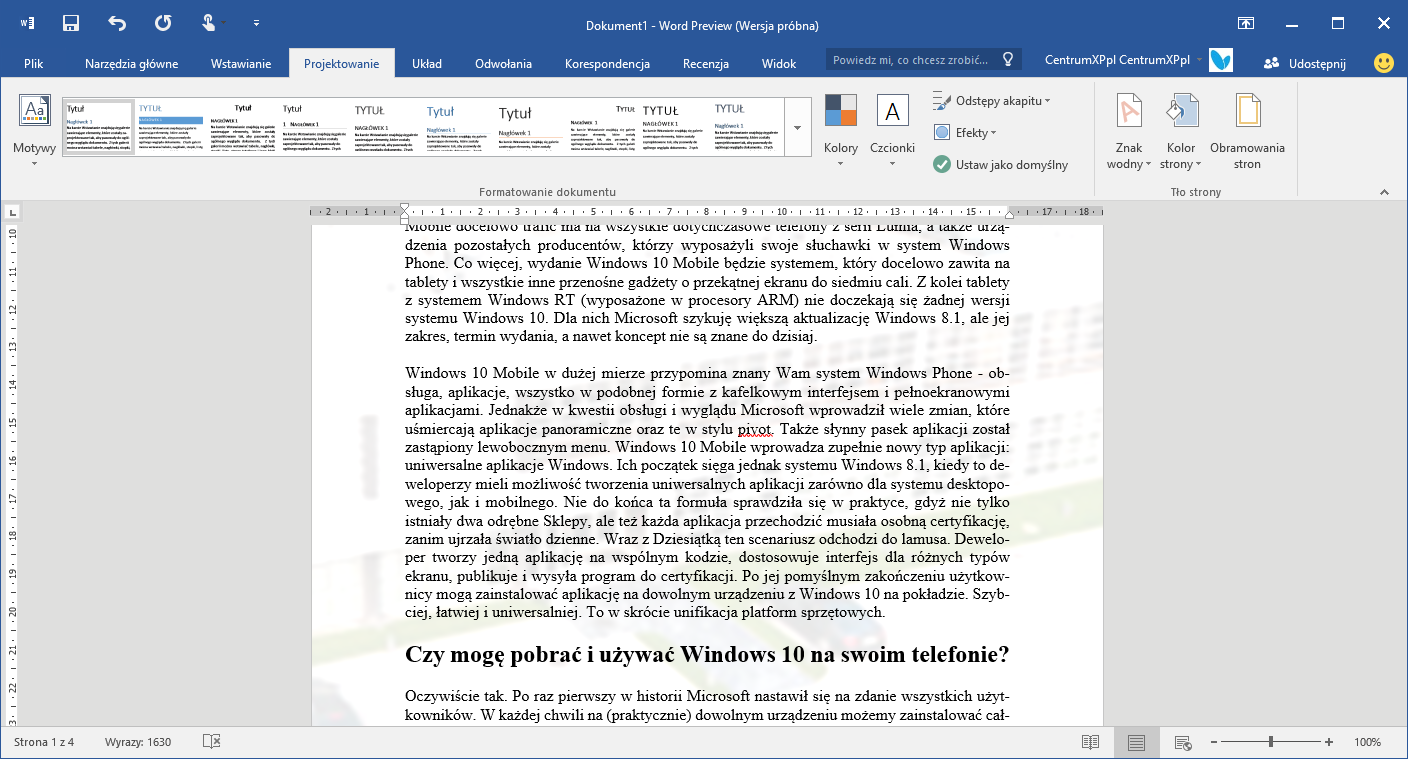
Task: Collapse the ribbon with the chevron
Action: 1384,191
